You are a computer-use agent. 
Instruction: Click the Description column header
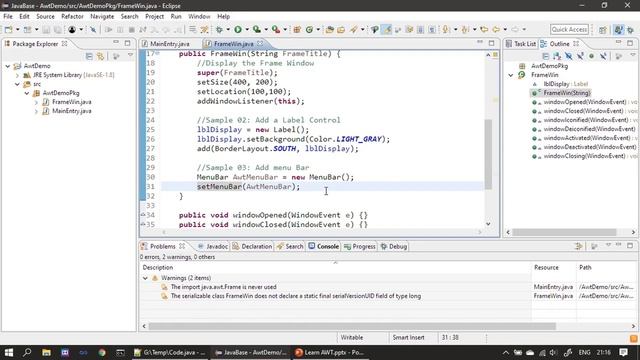click(158, 267)
